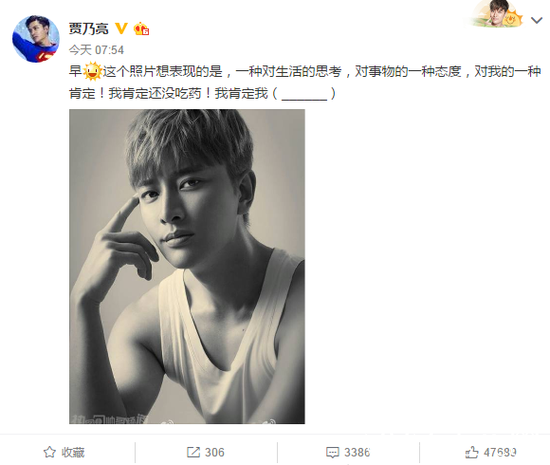Image resolution: width=550 pixels, height=465 pixels.
Task: Click the first line of post text
Action: tap(304, 71)
